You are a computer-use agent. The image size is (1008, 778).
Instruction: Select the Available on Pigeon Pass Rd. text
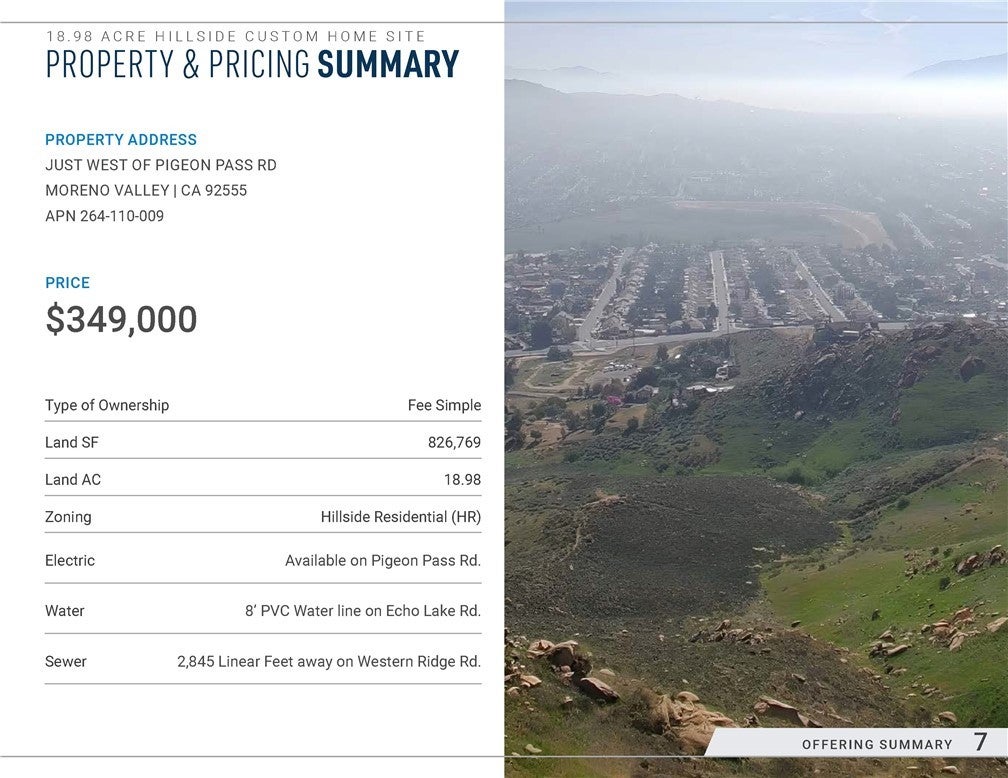pos(382,561)
